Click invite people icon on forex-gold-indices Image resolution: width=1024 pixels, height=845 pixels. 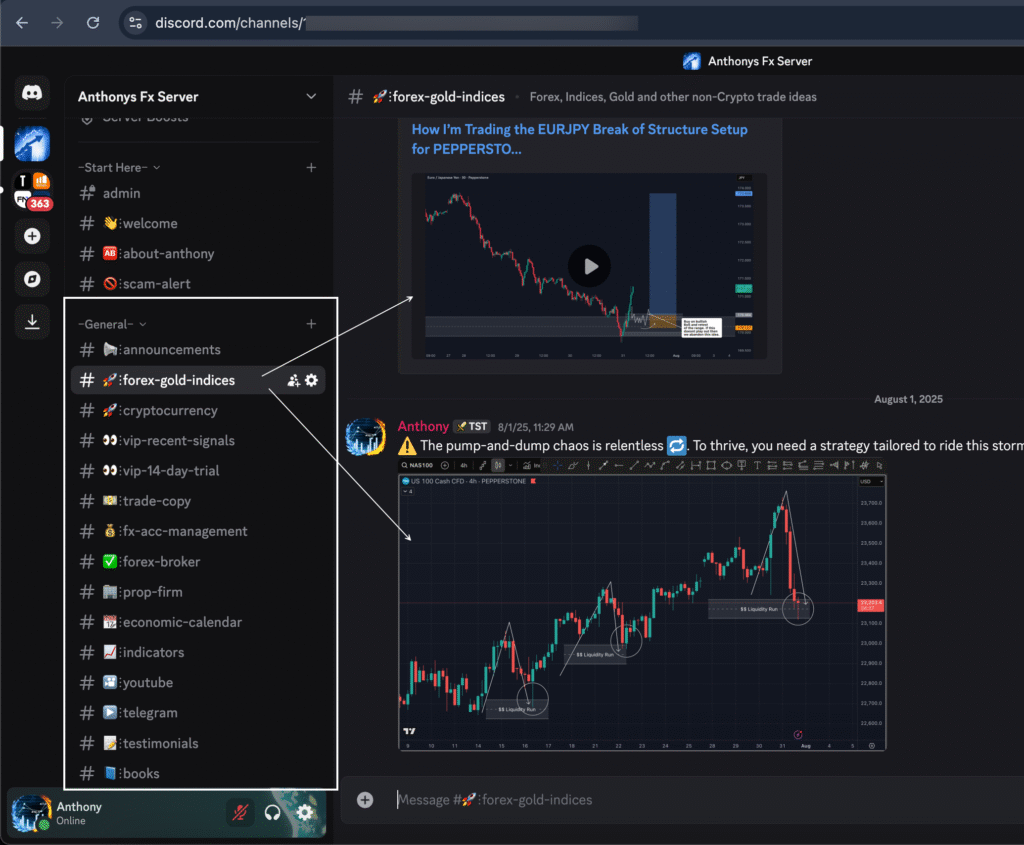click(293, 380)
